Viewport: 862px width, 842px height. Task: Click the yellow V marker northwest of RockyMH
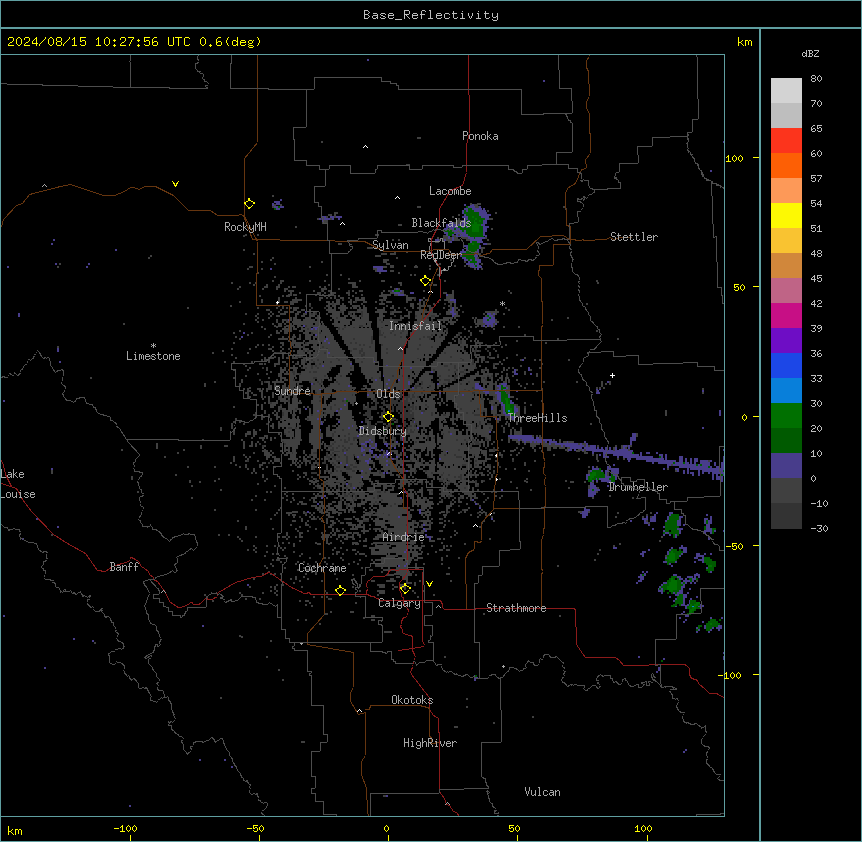pos(175,184)
